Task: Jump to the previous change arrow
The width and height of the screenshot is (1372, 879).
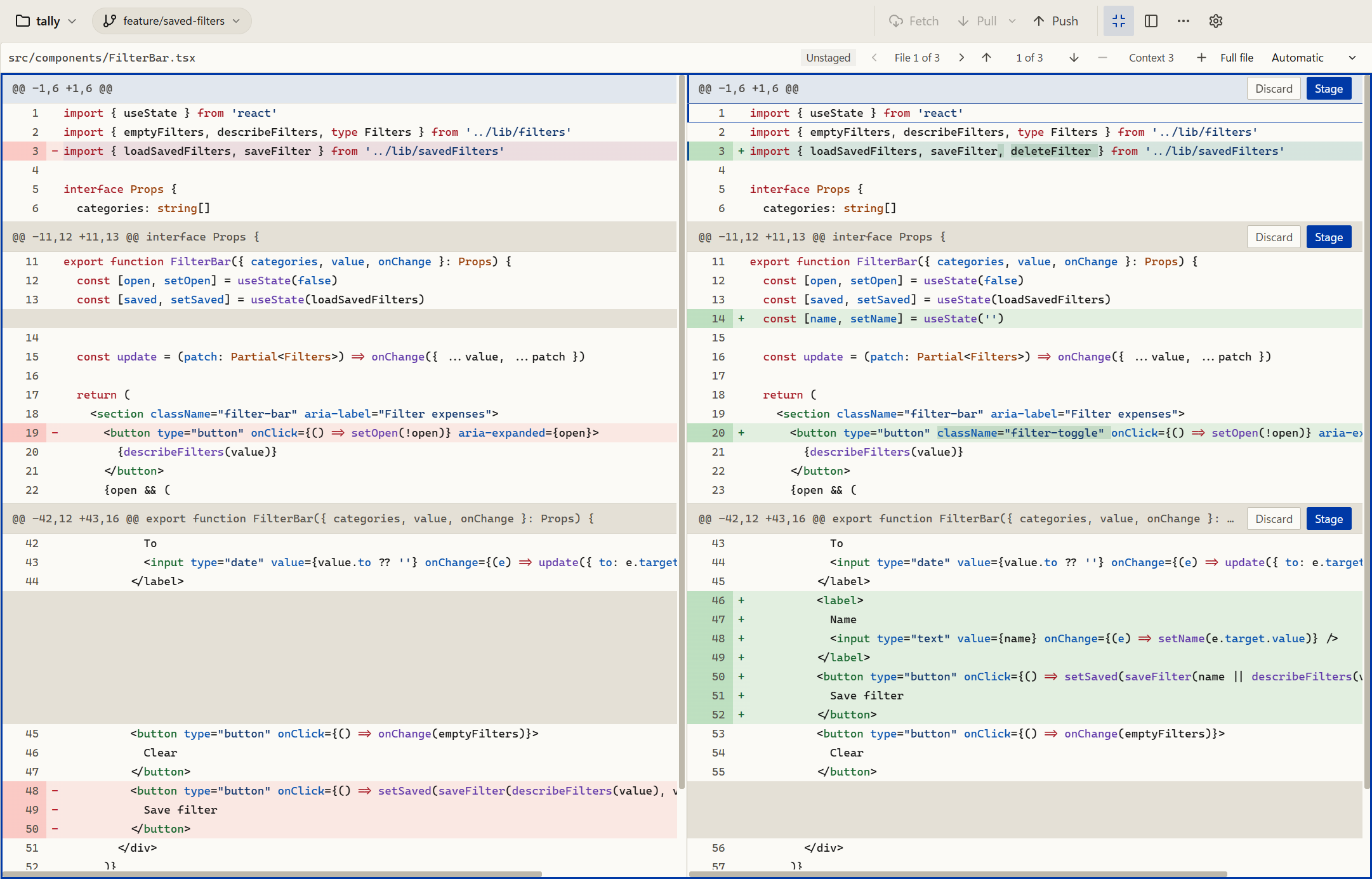Action: (x=987, y=58)
